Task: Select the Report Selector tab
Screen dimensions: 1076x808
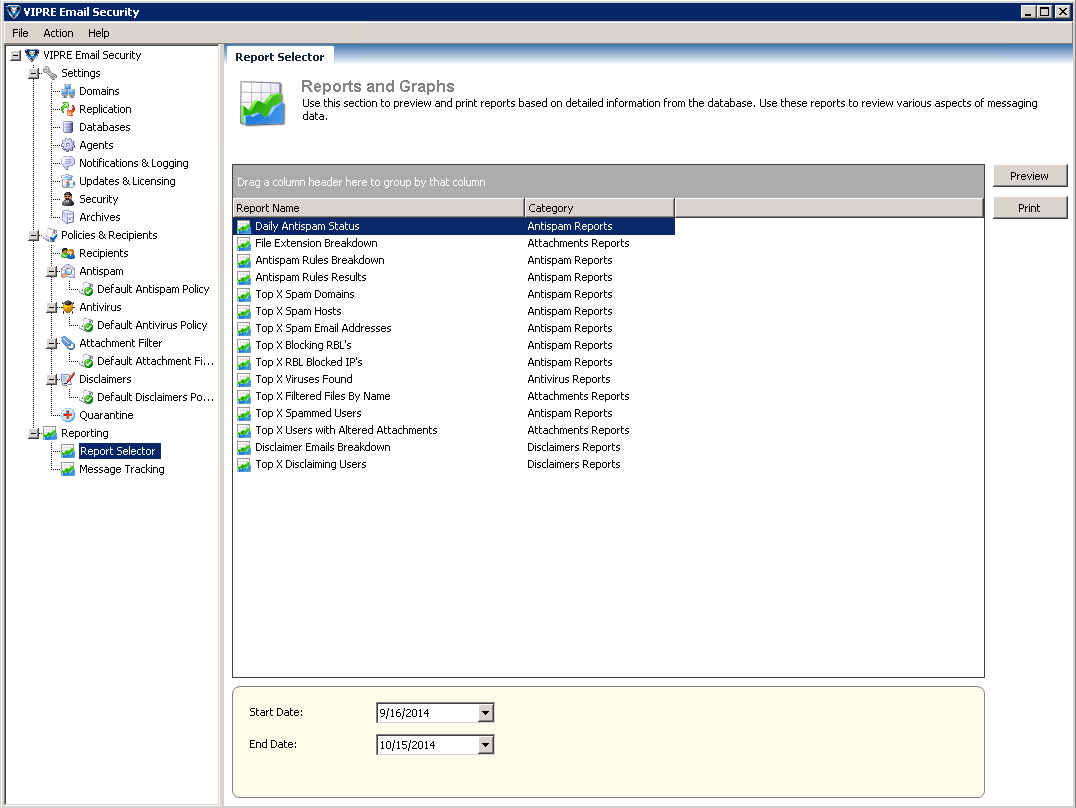Action: click(279, 57)
